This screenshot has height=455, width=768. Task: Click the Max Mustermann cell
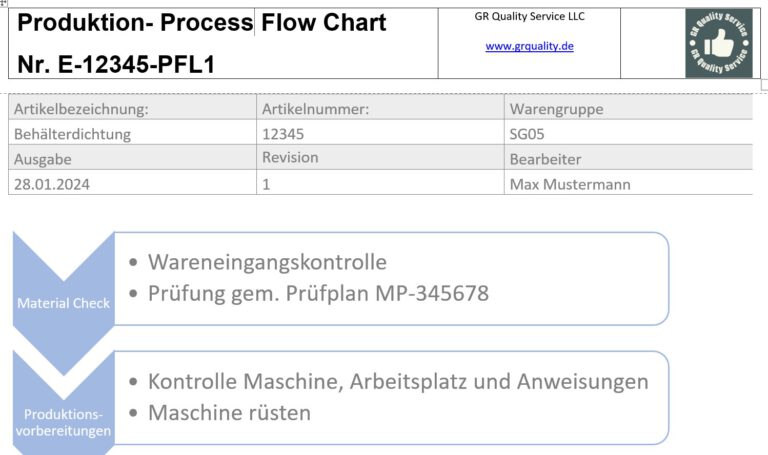[x=628, y=184]
